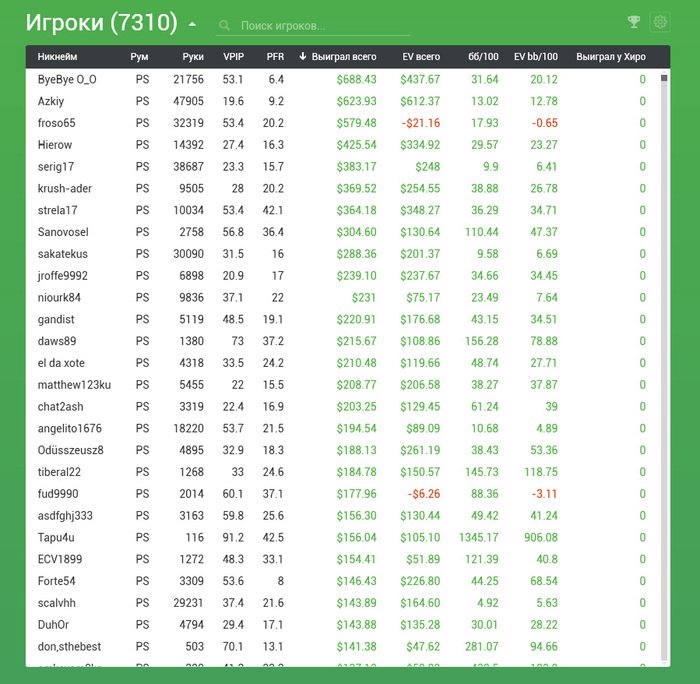Viewport: 700px width, 684px height.
Task: Sort by the Руки column header
Action: (193, 57)
